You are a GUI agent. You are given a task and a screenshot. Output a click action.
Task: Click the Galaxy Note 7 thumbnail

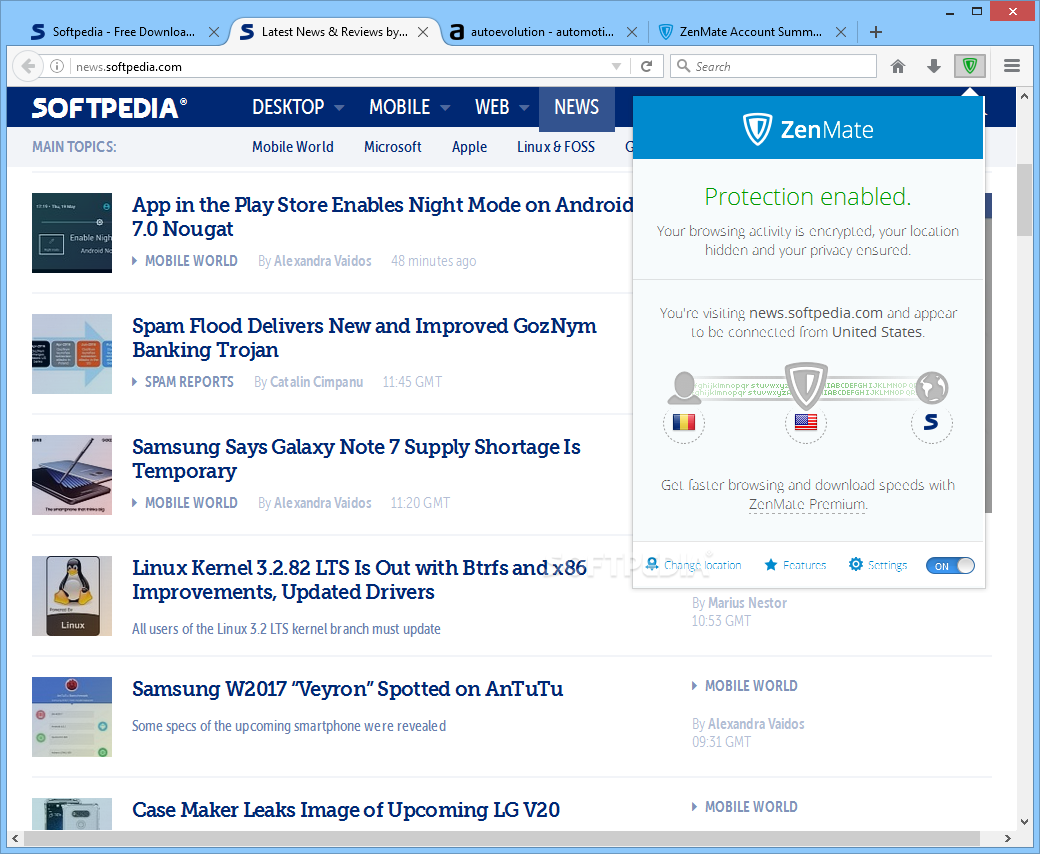72,475
